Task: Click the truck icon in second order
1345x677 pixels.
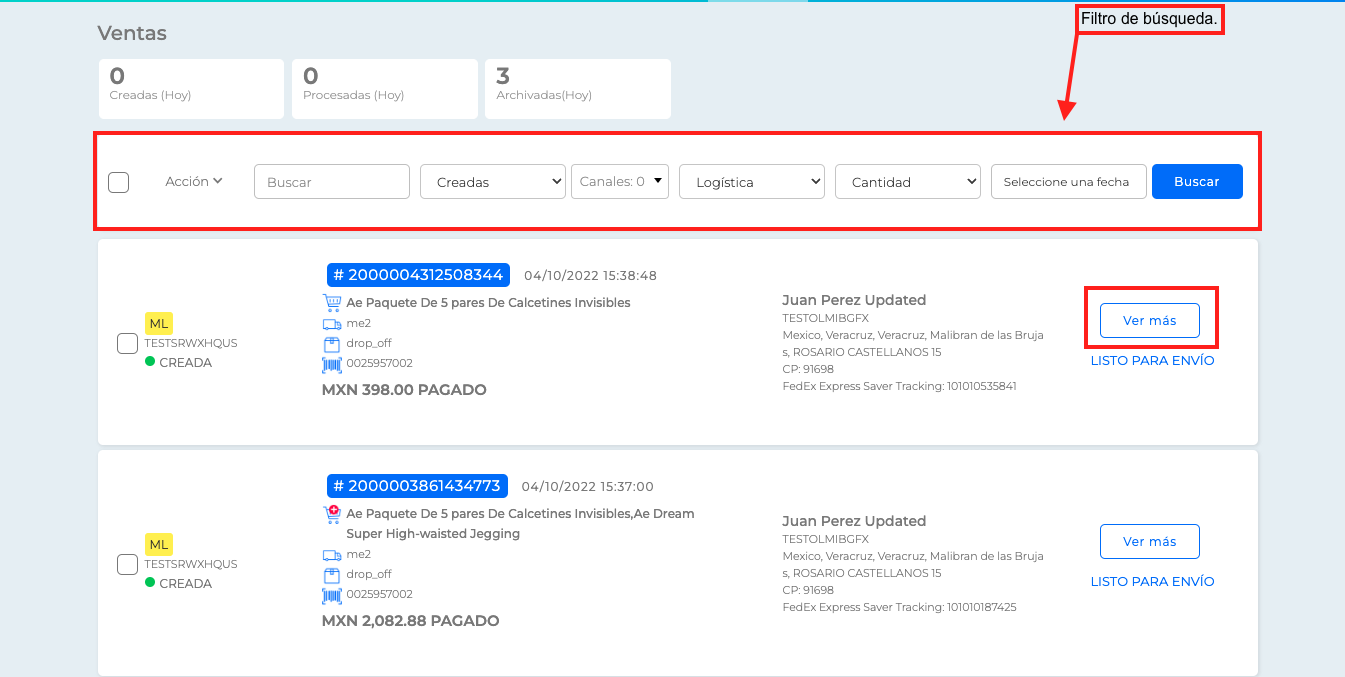Action: 332,555
